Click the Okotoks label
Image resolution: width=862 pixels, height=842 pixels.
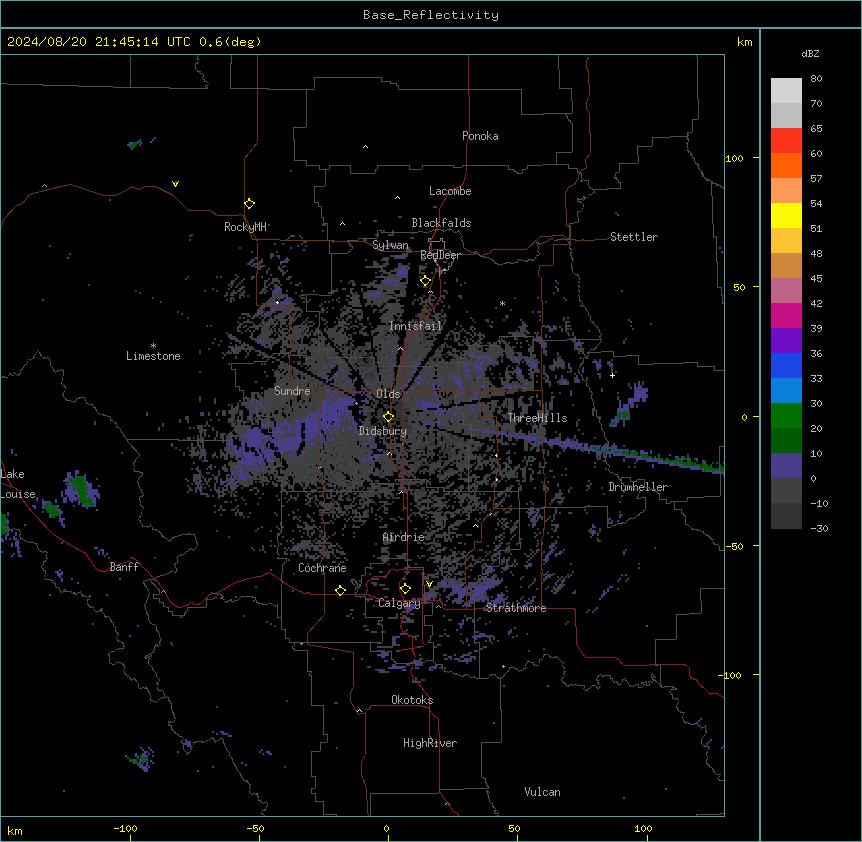pos(412,700)
